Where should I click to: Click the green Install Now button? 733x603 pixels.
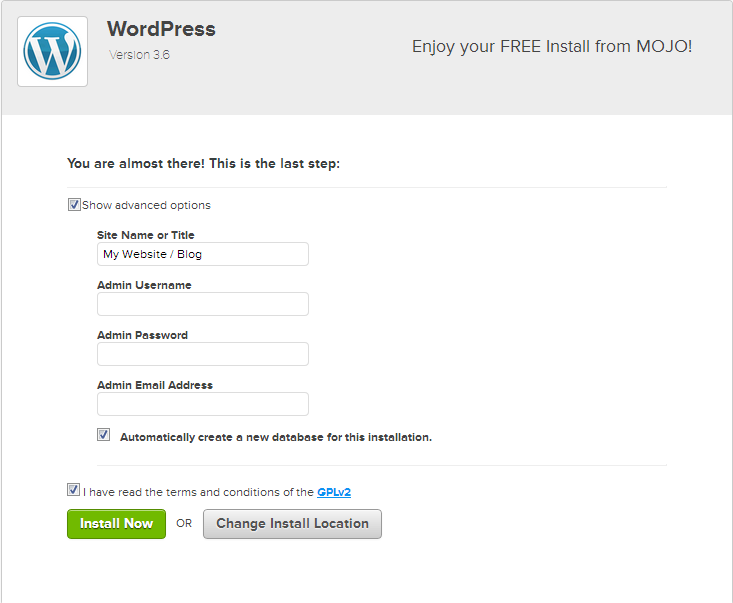[116, 524]
